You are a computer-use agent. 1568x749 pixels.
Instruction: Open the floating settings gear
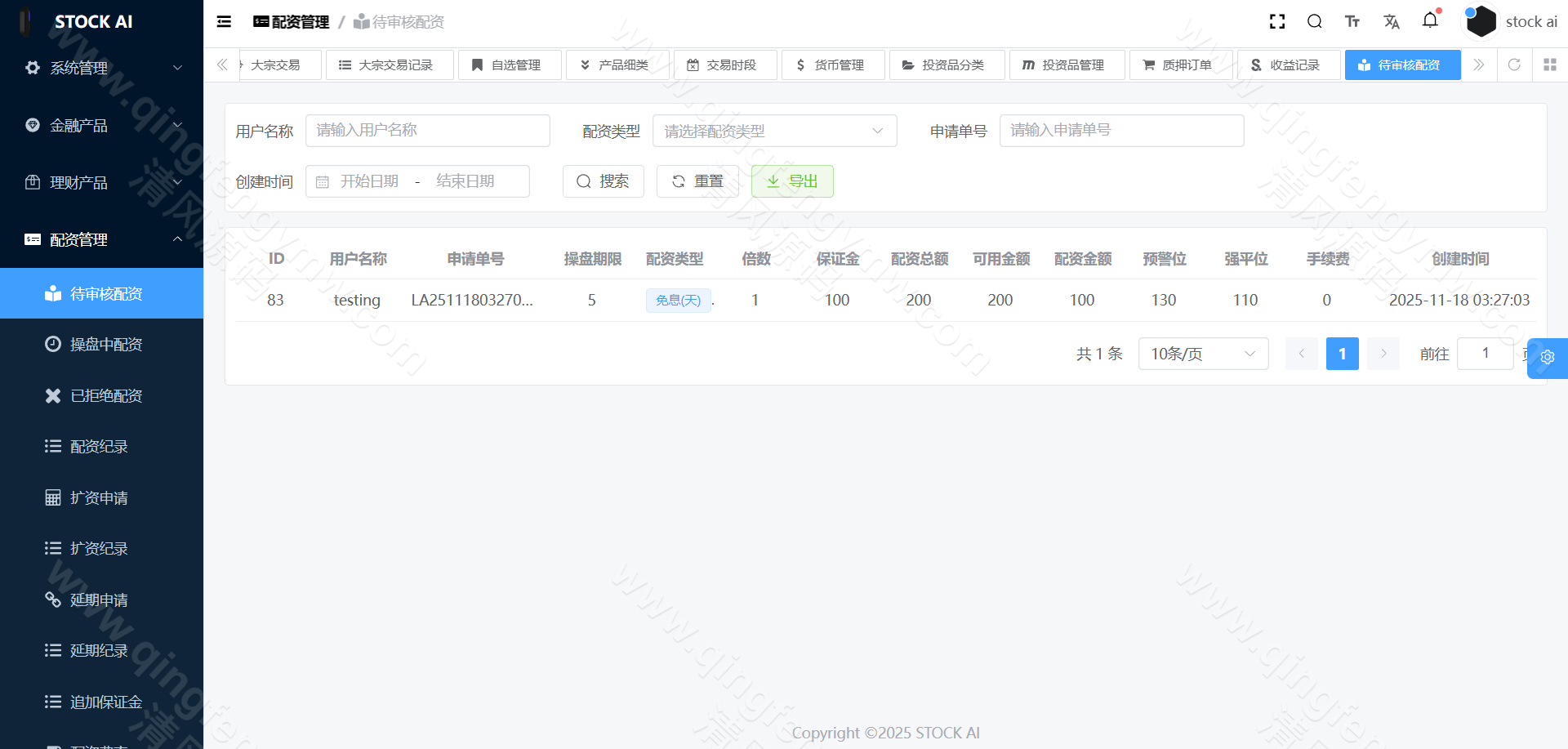coord(1547,358)
